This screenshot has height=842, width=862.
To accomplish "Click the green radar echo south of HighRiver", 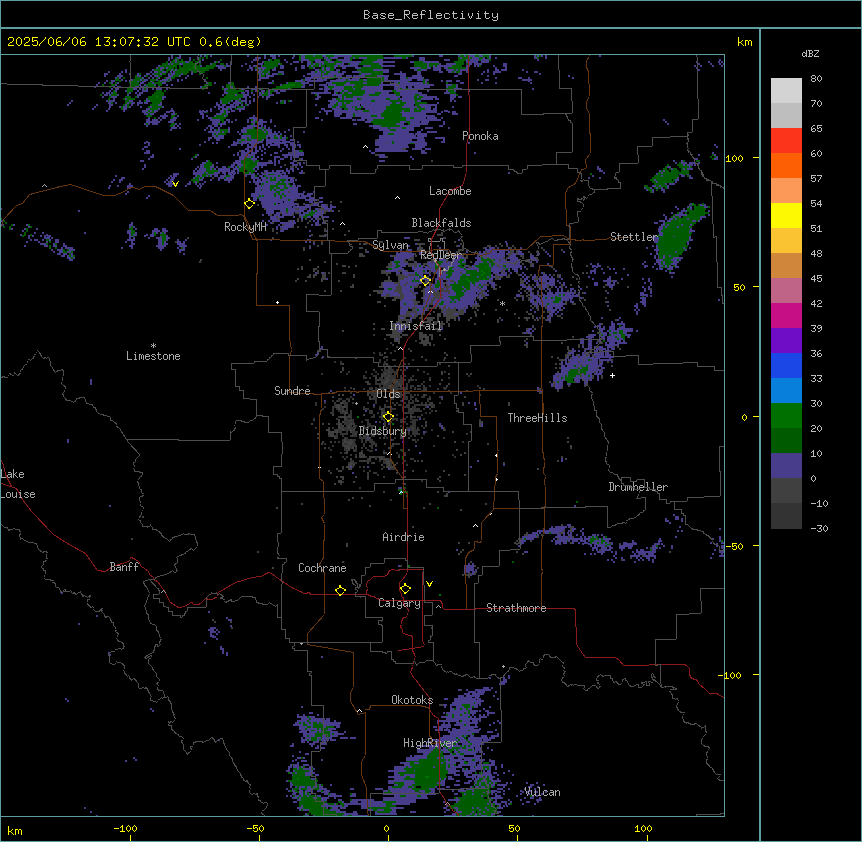I will coord(428,772).
